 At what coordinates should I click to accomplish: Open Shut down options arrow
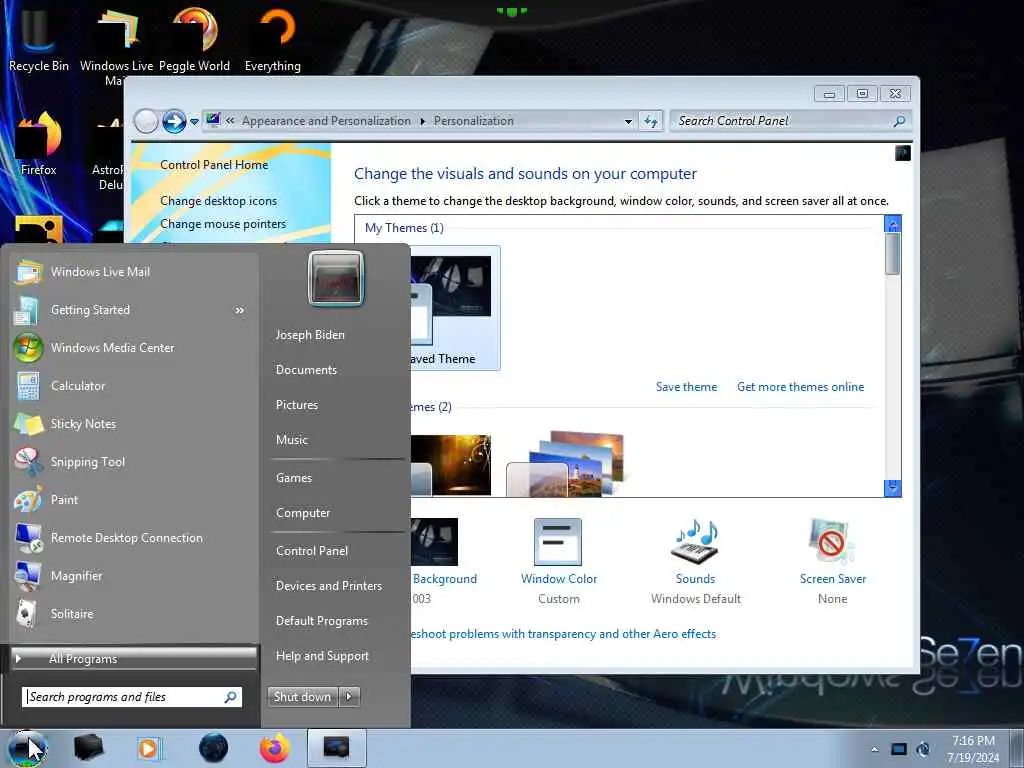[x=349, y=697]
